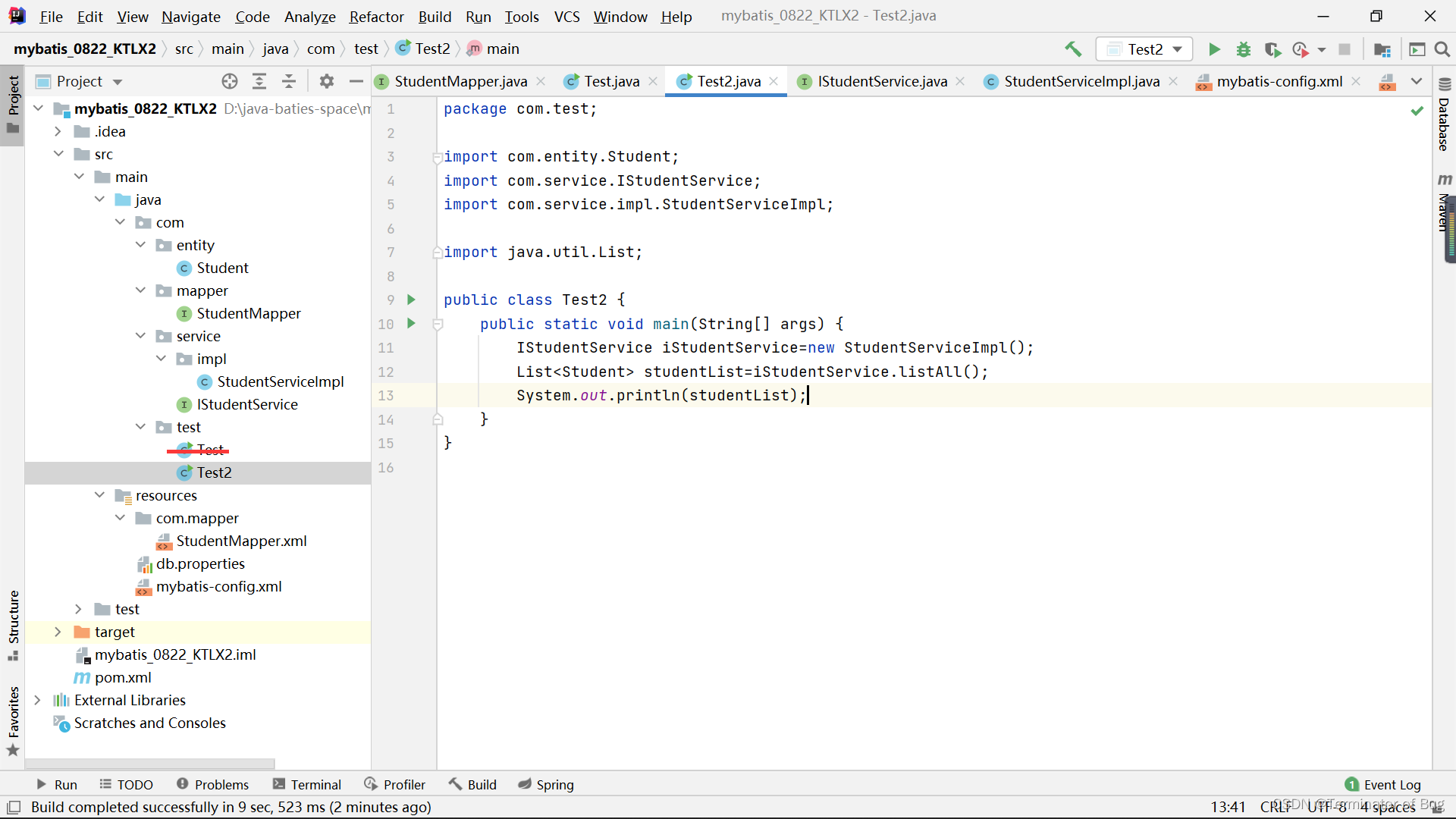The image size is (1456, 819).
Task: Open the Refactor menu
Action: 376,17
